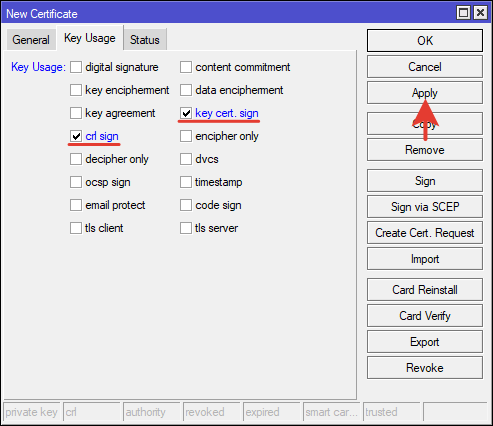Screen dimensions: 493x426
Task: Toggle the ocsp sign checkbox
Action: tap(76, 182)
